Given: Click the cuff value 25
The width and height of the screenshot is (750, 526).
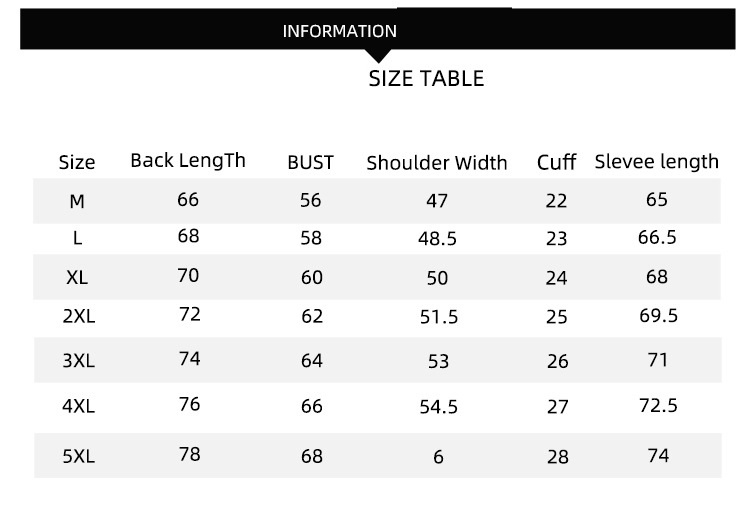Looking at the screenshot, I should tap(557, 317).
